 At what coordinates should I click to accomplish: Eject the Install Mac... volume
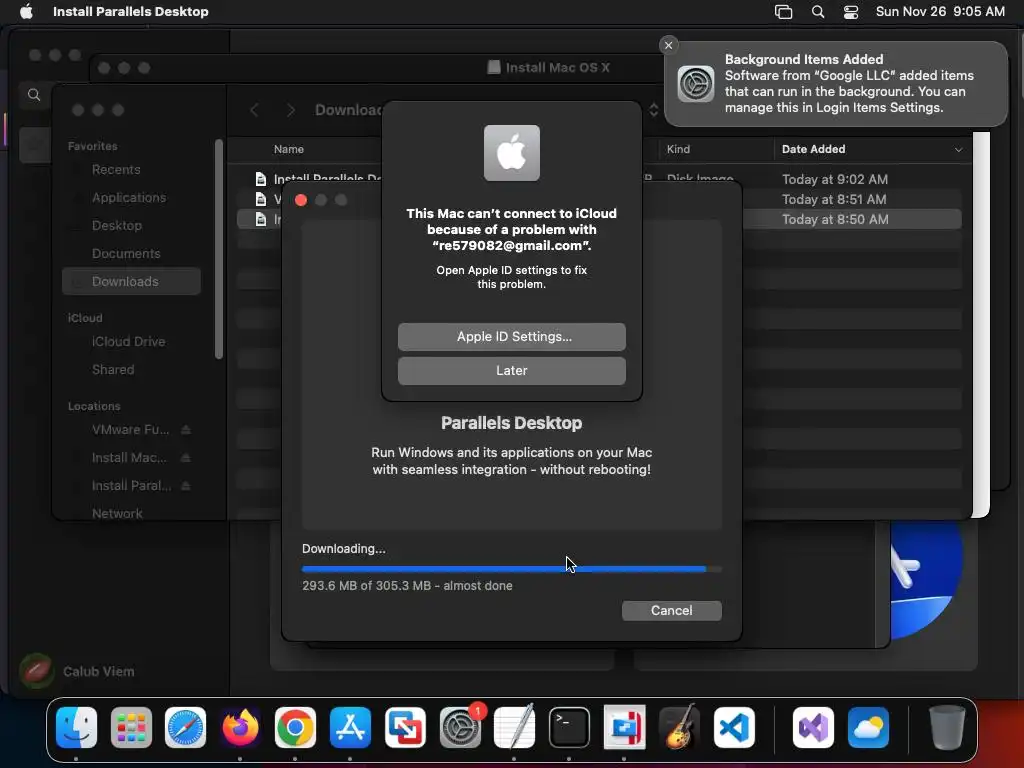coord(185,458)
